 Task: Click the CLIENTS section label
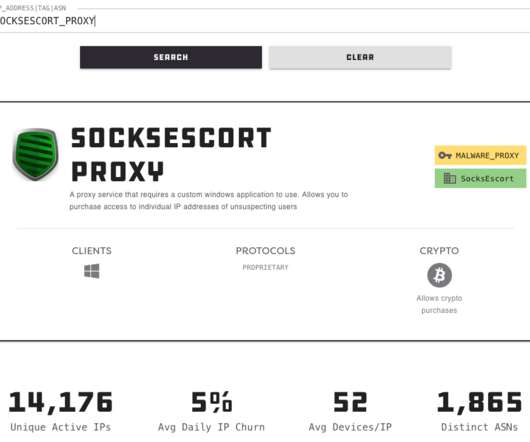pos(92,251)
